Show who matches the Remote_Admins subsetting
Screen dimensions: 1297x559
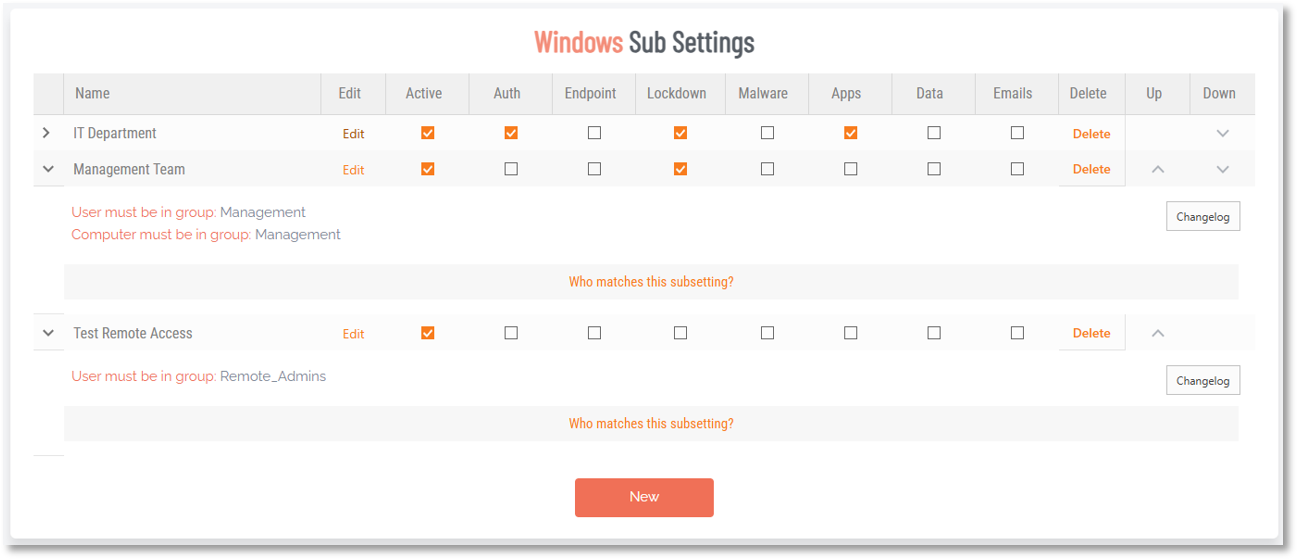(x=651, y=424)
